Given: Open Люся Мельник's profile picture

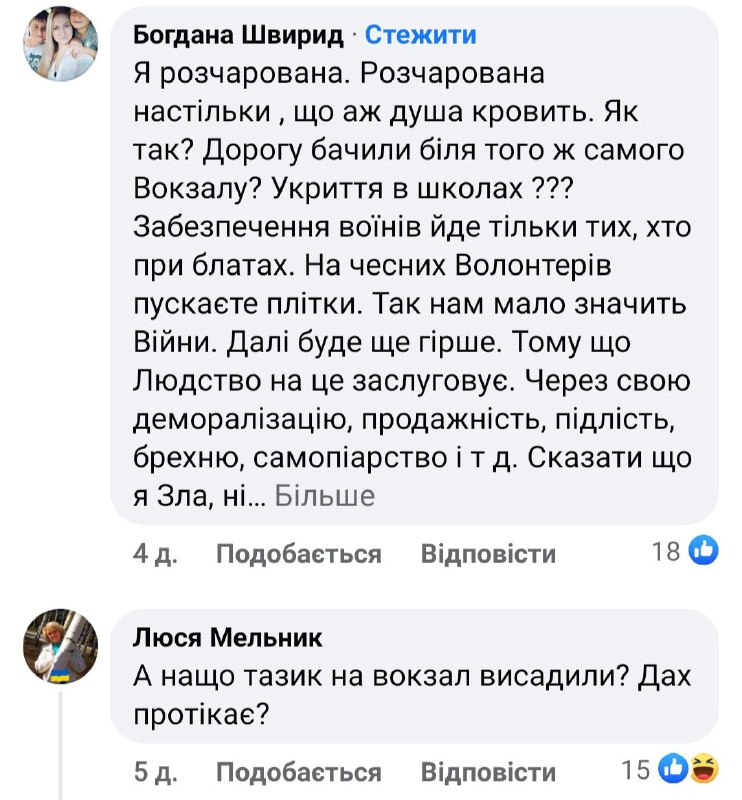Looking at the screenshot, I should click(60, 646).
